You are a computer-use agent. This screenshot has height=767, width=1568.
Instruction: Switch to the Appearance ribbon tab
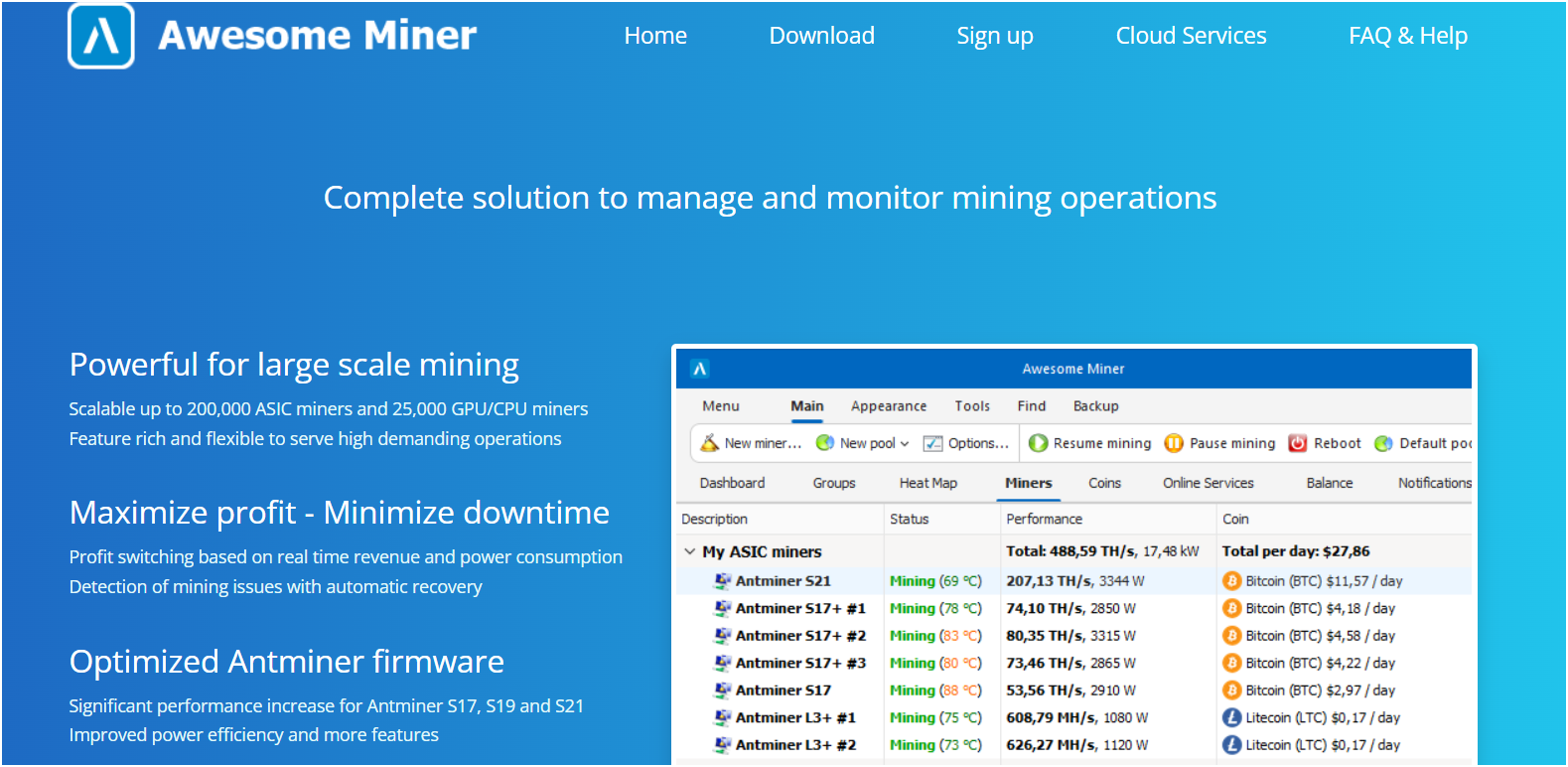889,406
